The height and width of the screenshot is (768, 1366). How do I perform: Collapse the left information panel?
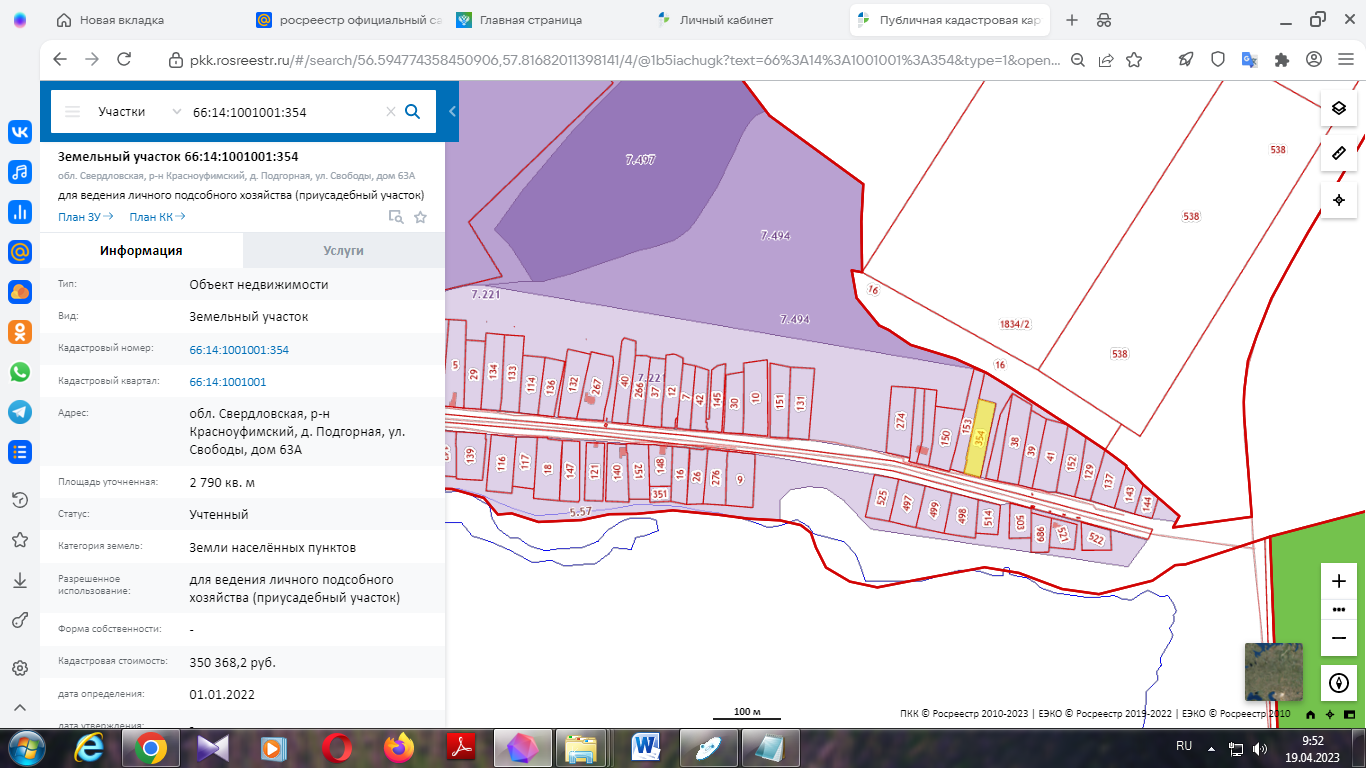[x=452, y=112]
